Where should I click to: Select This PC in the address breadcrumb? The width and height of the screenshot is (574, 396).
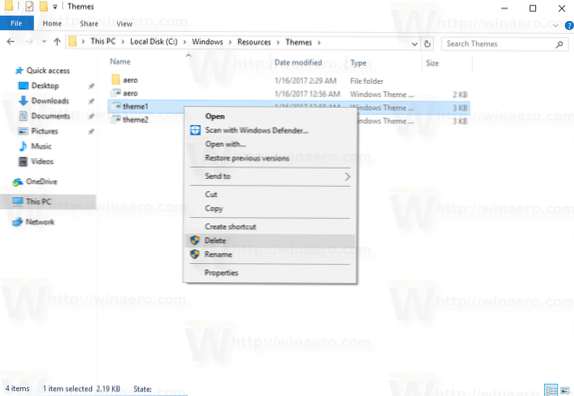[x=103, y=41]
